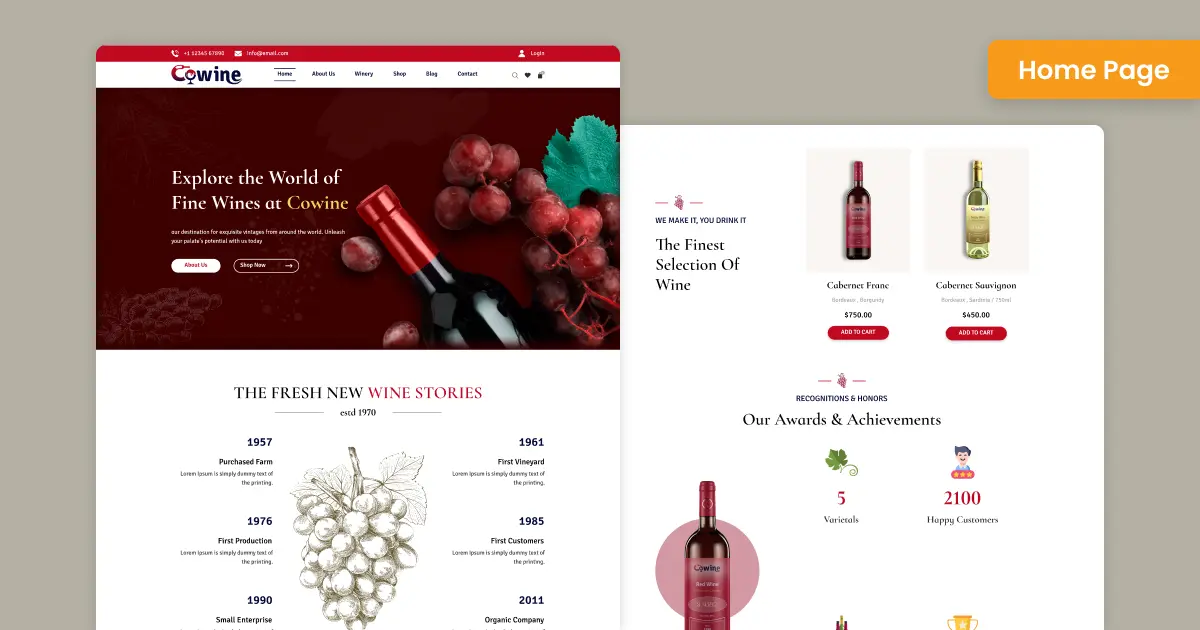
Task: Open the About Us menu item
Action: pos(323,74)
